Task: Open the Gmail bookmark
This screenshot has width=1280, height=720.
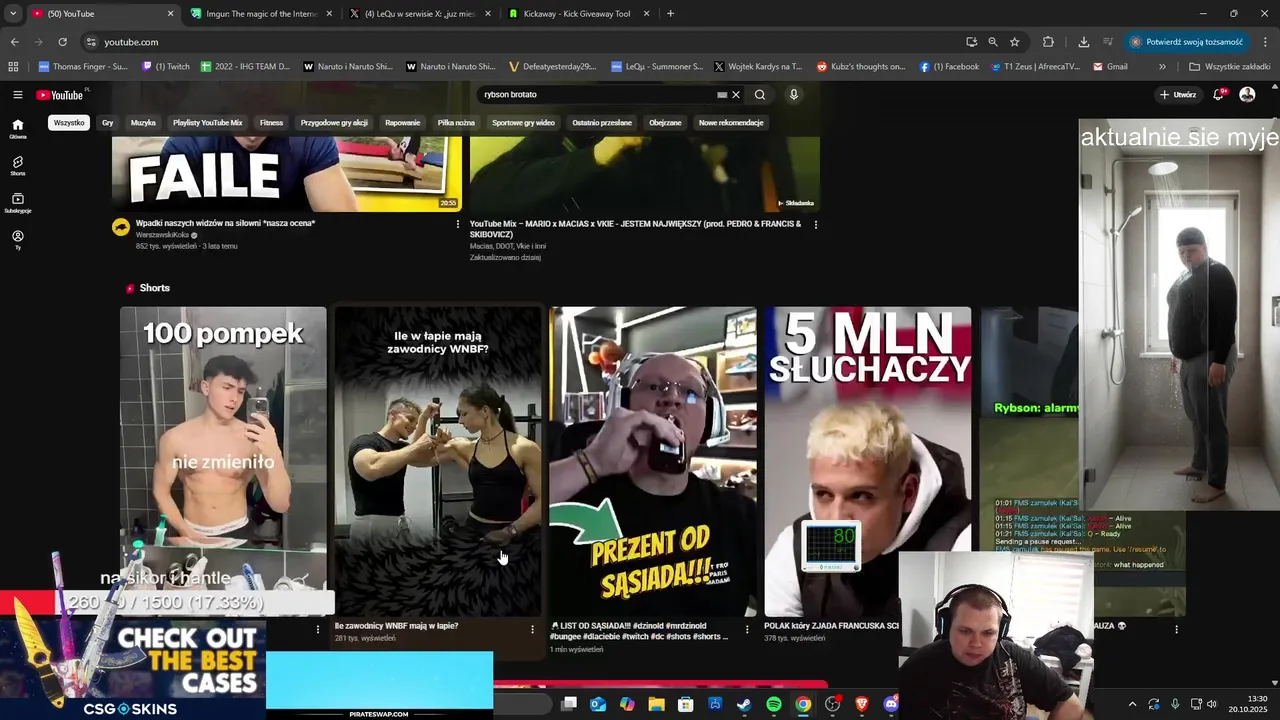Action: [x=1111, y=67]
